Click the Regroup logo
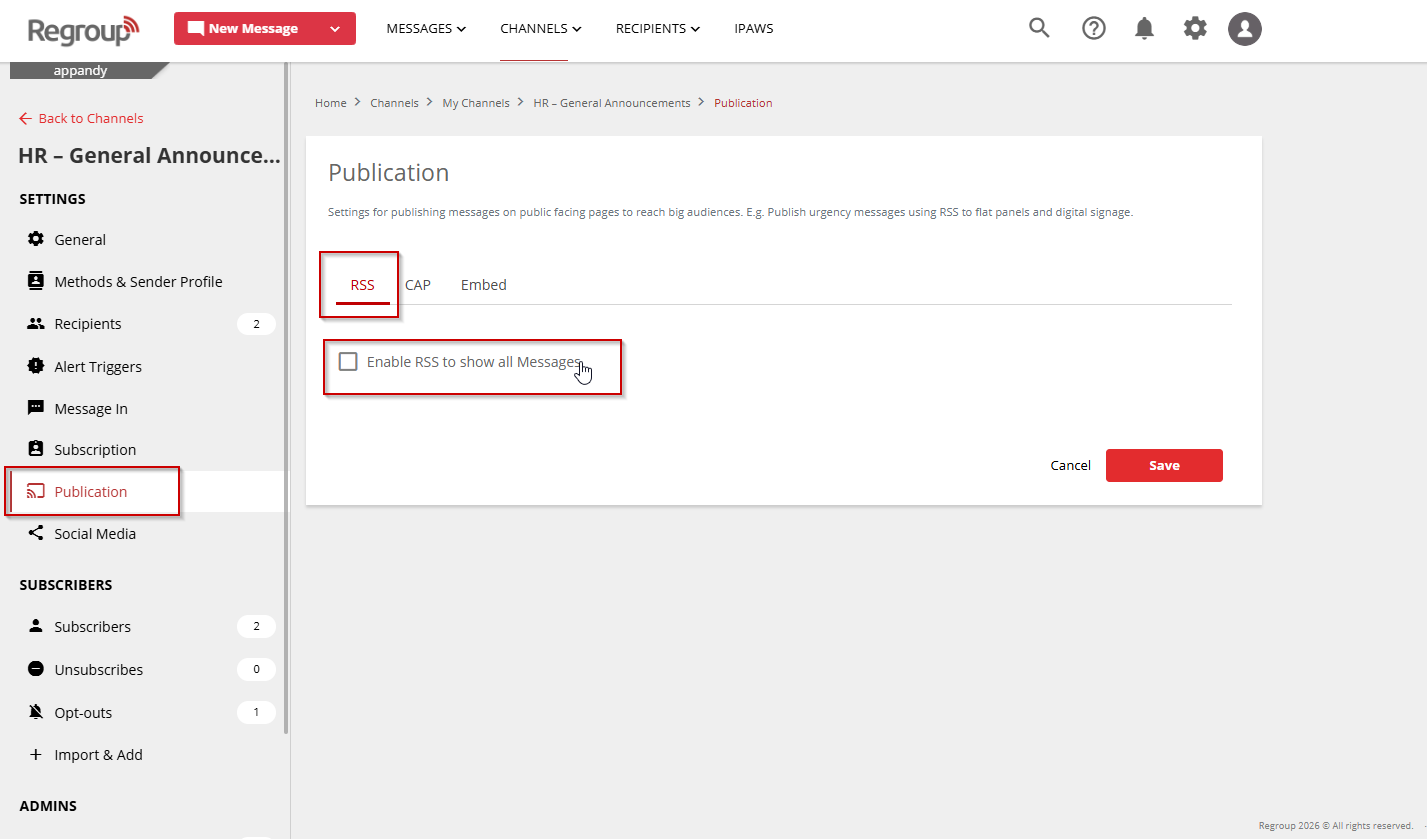This screenshot has height=839, width=1427. (x=84, y=30)
